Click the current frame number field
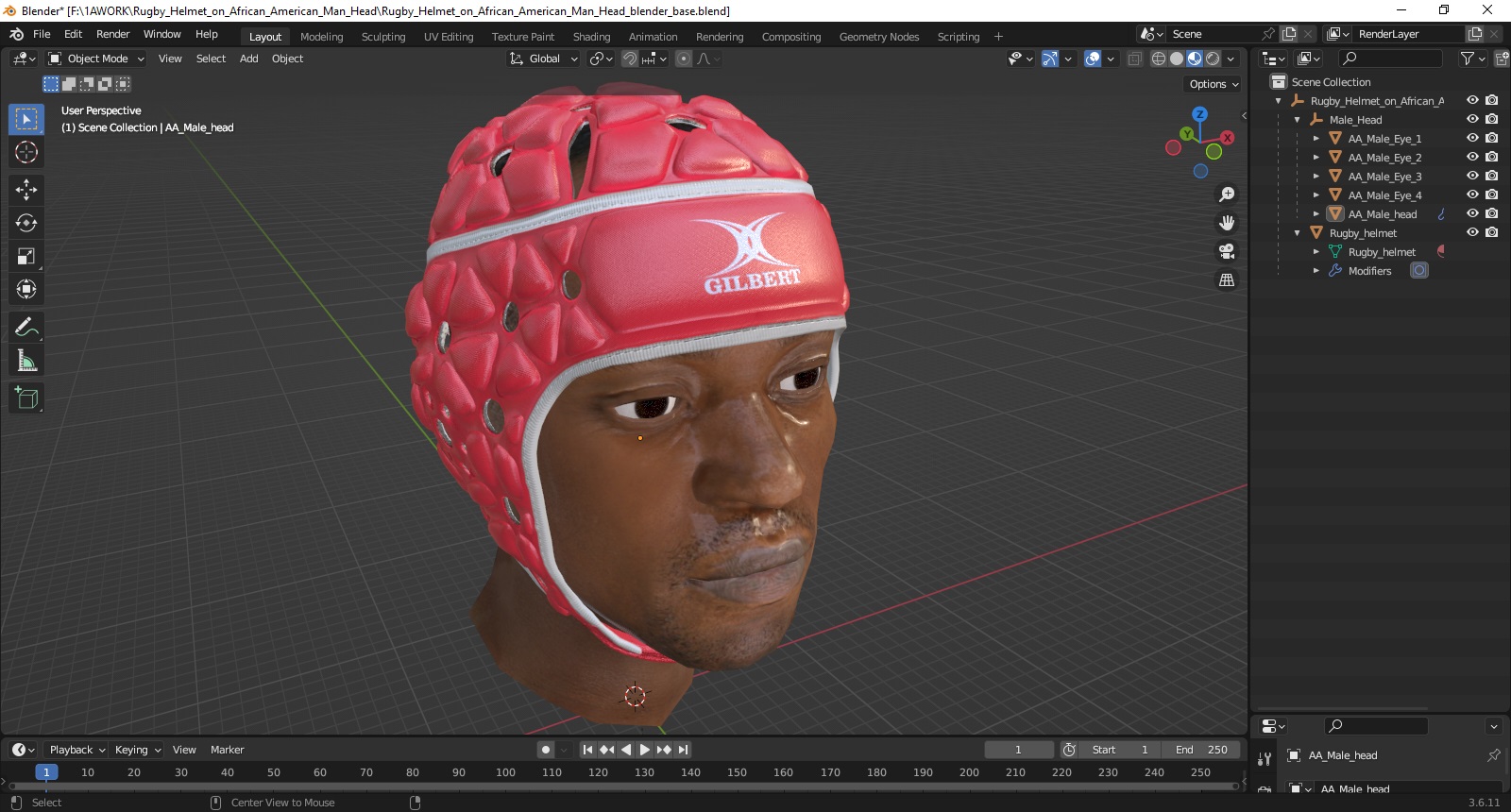This screenshot has width=1511, height=812. [x=1018, y=750]
